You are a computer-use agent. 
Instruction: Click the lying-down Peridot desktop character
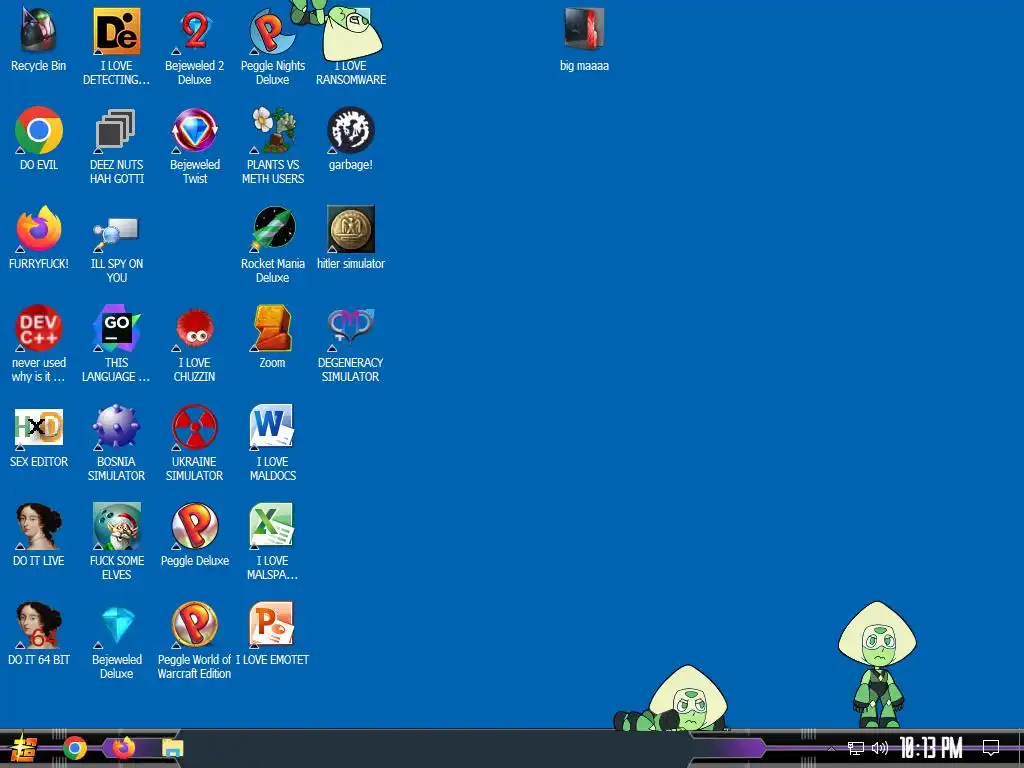671,698
